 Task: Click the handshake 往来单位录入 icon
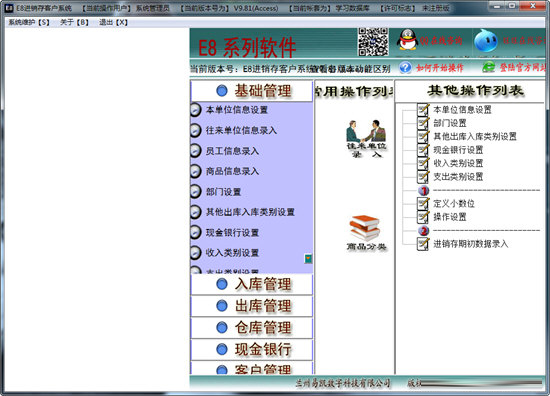pos(366,138)
